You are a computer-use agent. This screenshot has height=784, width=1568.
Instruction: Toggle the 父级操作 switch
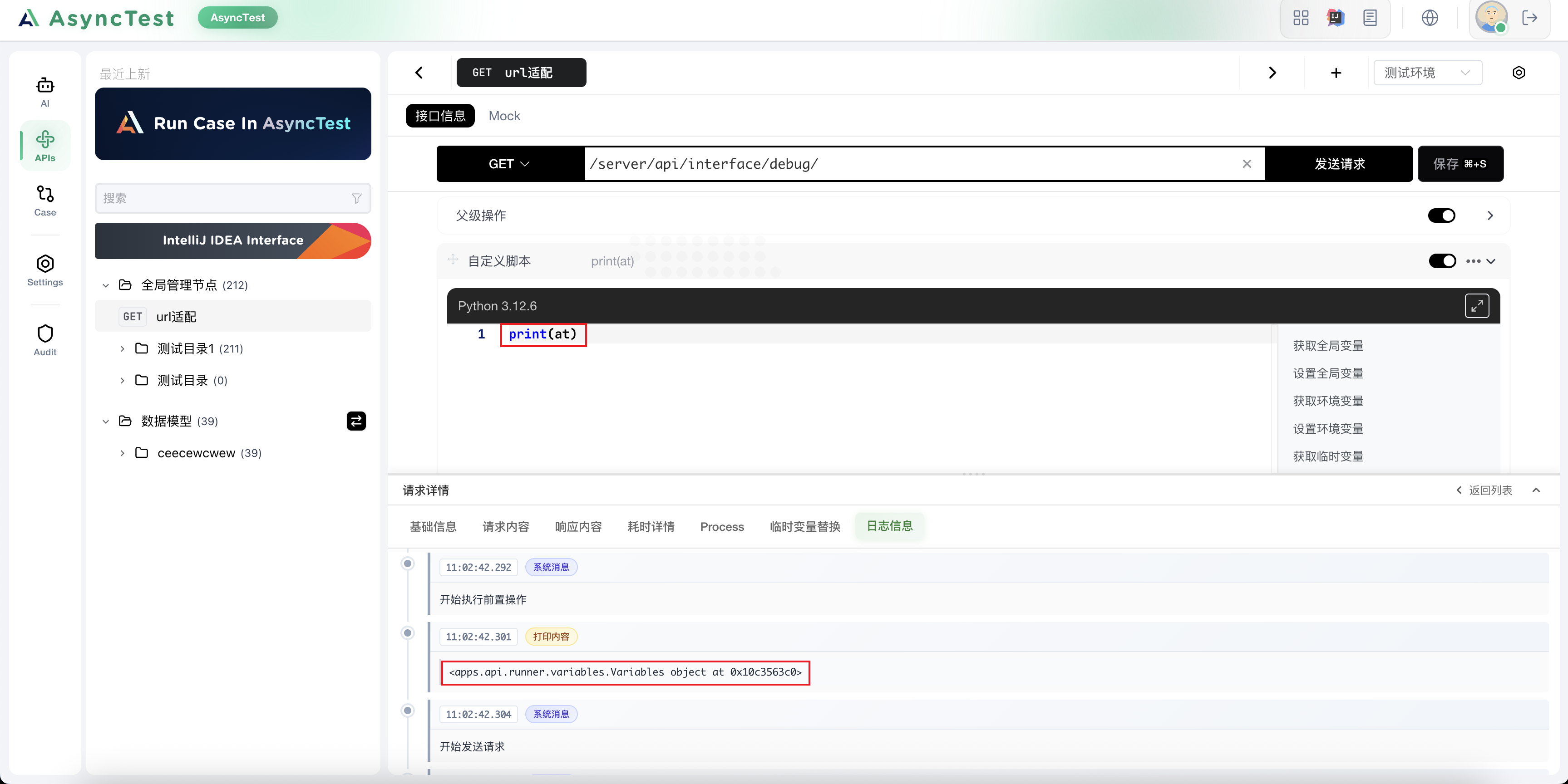tap(1441, 216)
